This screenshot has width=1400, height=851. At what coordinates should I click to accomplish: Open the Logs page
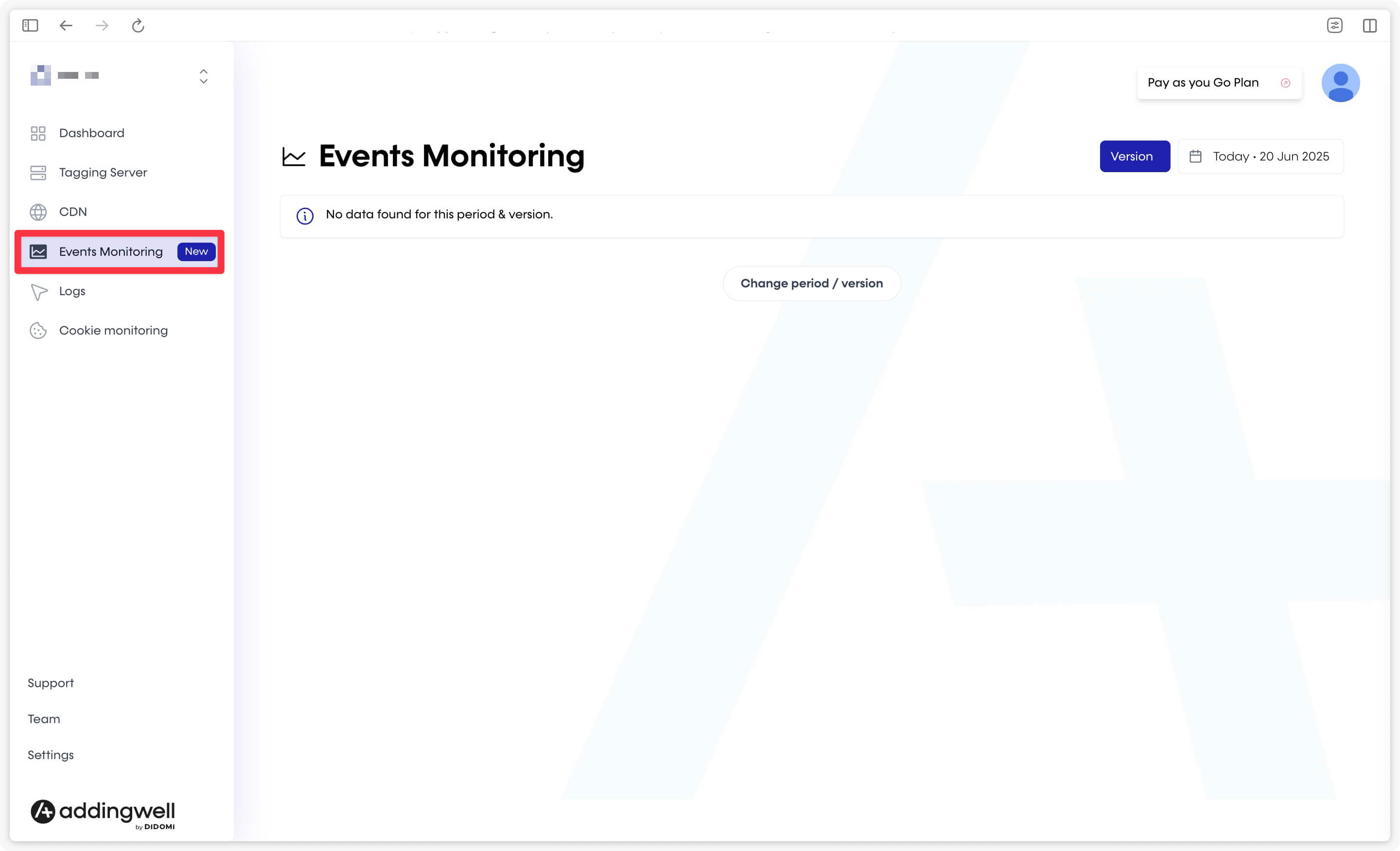pyautogui.click(x=72, y=291)
